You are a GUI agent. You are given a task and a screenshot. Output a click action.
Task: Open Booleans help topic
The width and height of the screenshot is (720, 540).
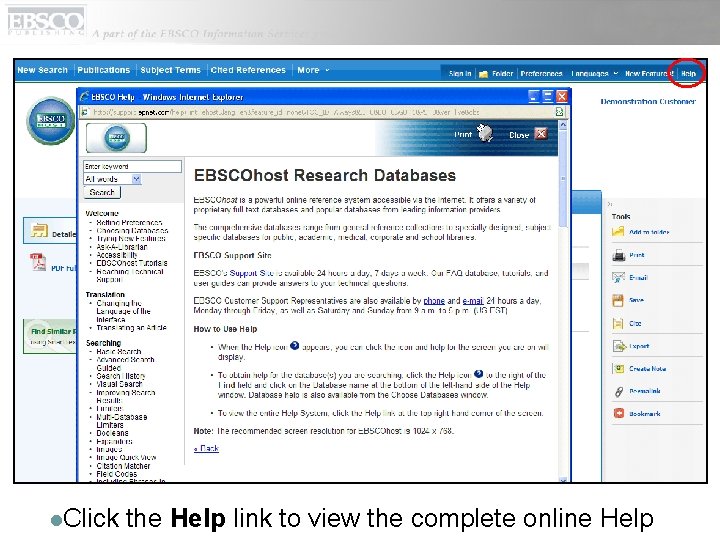[x=112, y=433]
